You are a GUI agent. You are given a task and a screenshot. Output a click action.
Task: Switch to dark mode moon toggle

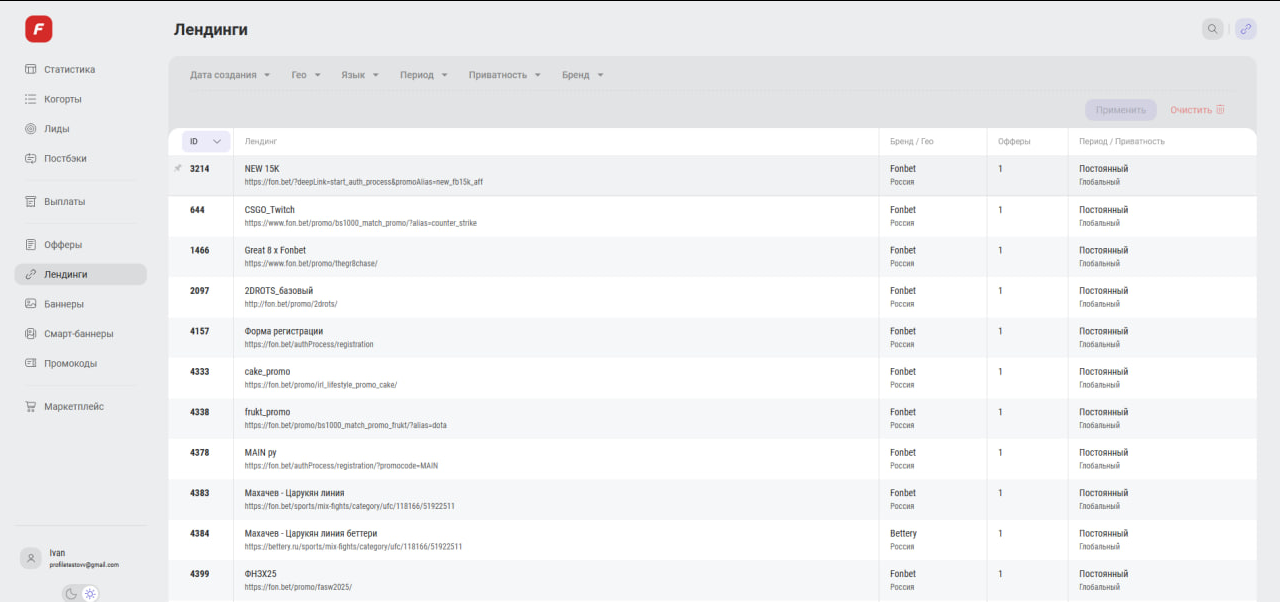(71, 594)
